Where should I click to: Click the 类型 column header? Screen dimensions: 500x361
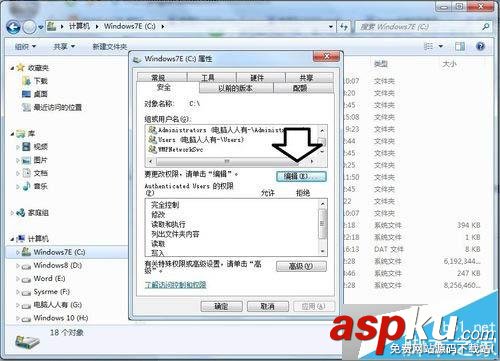click(x=381, y=64)
